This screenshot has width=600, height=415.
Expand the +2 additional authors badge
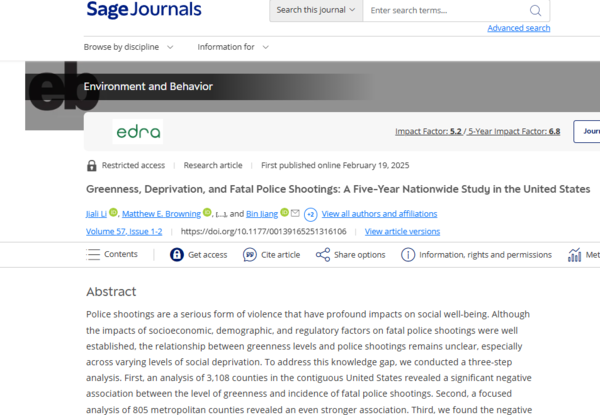310,214
